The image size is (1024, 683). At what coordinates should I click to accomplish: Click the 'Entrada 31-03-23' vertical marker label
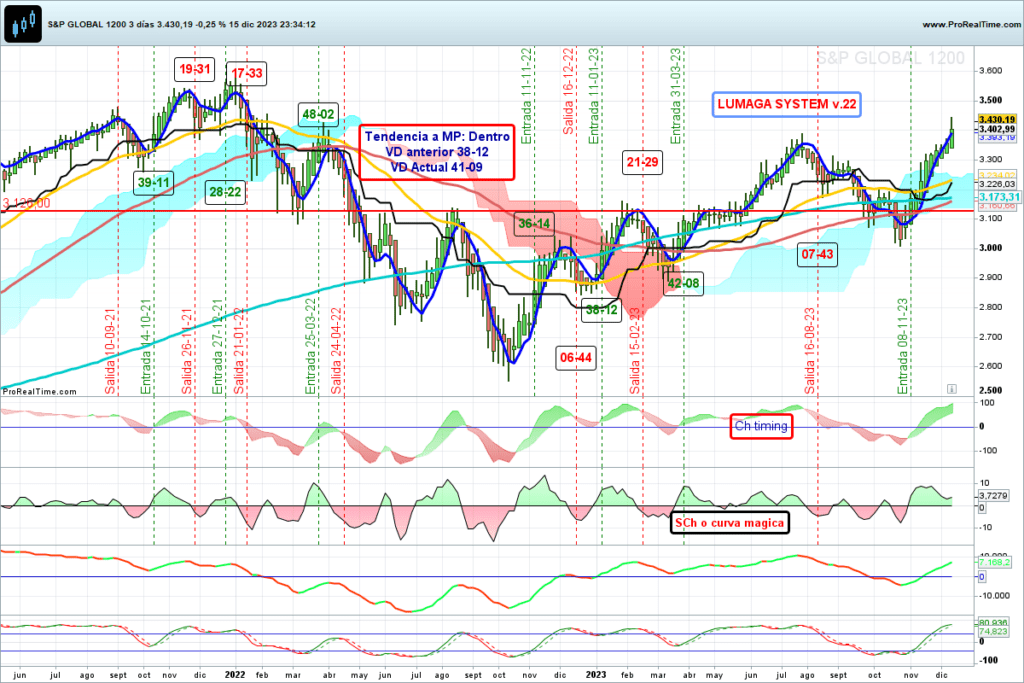tap(676, 96)
